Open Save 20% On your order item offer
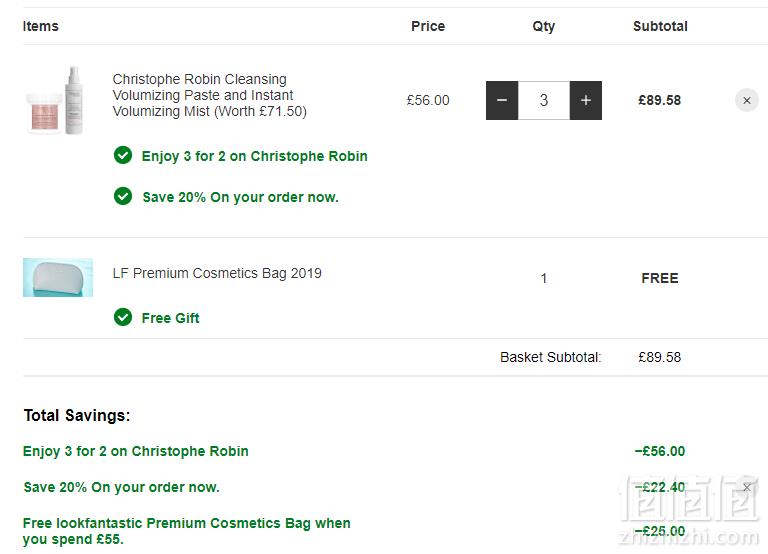This screenshot has width=768, height=554. [x=240, y=197]
